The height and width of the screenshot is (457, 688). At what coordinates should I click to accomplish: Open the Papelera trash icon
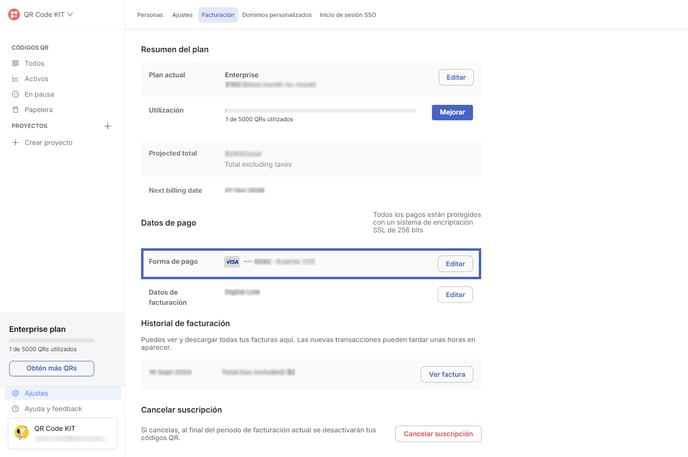(15, 109)
